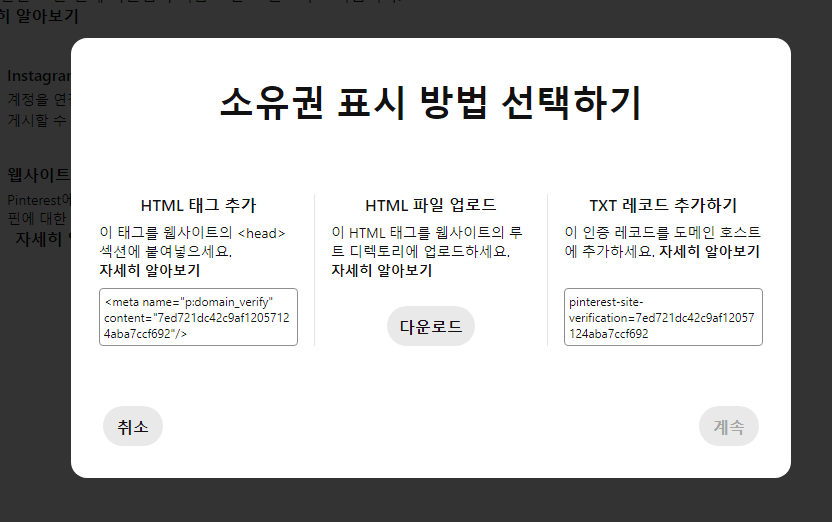Click the 취소 cancel button

click(133, 426)
